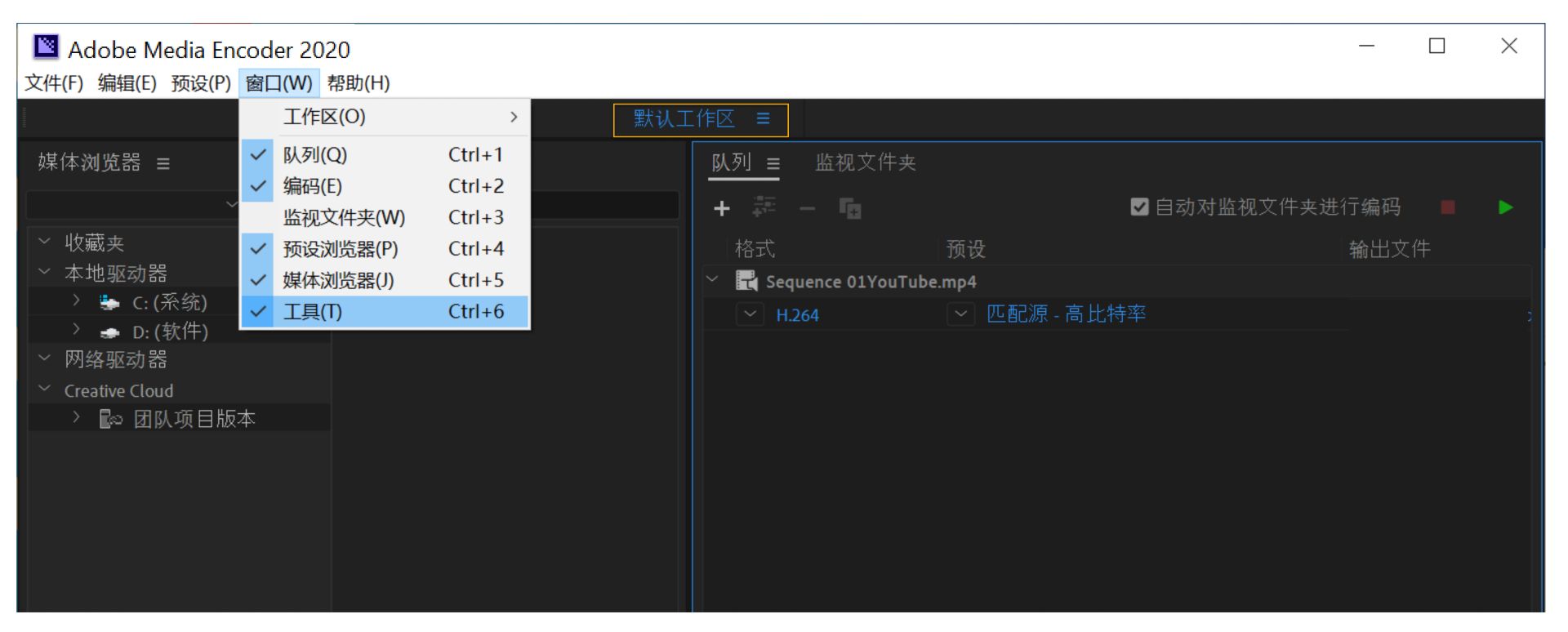The height and width of the screenshot is (632, 1568).
Task: Toggle 预设浏览器(P) in the Window menu
Action: 385,249
